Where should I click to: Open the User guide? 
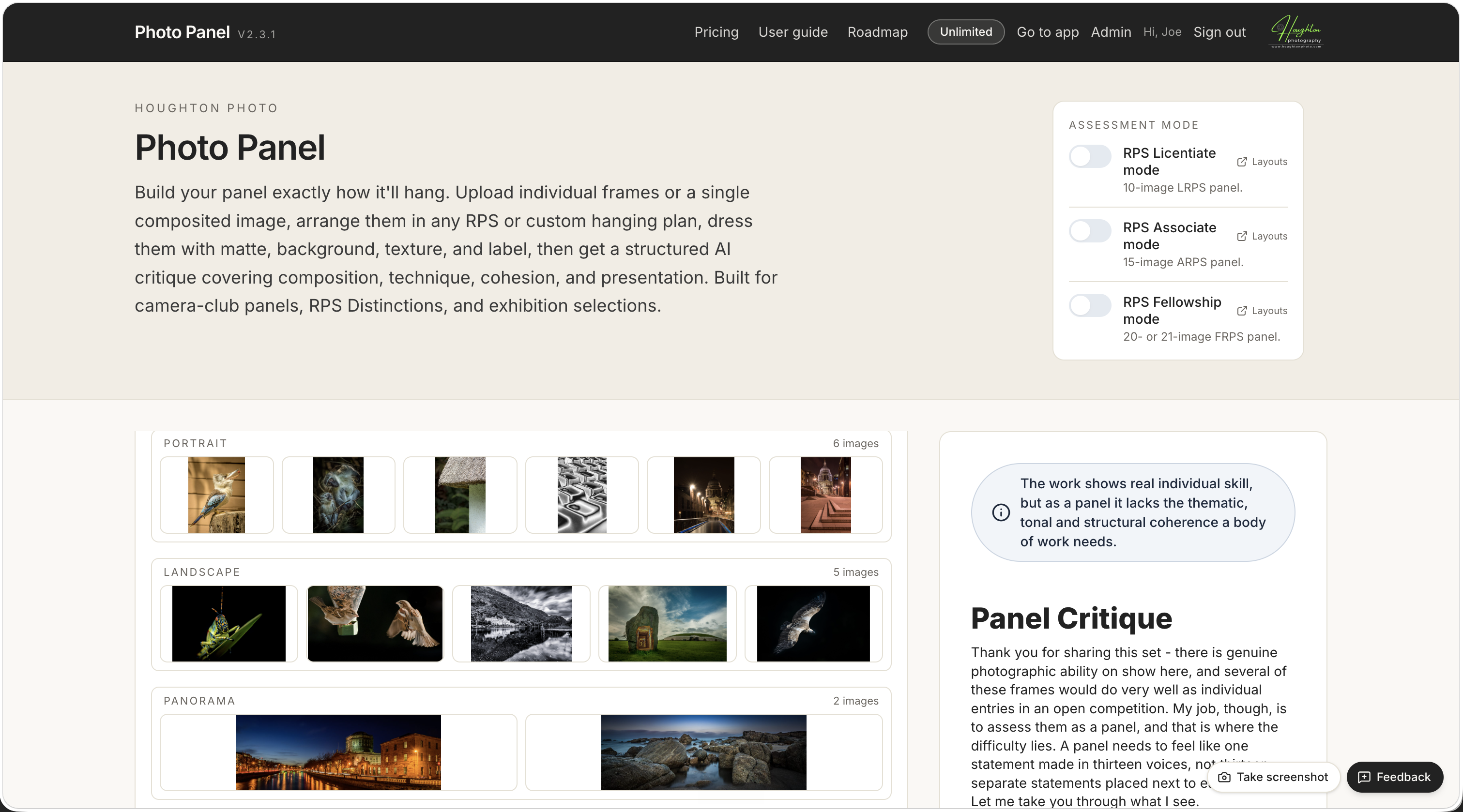[793, 32]
